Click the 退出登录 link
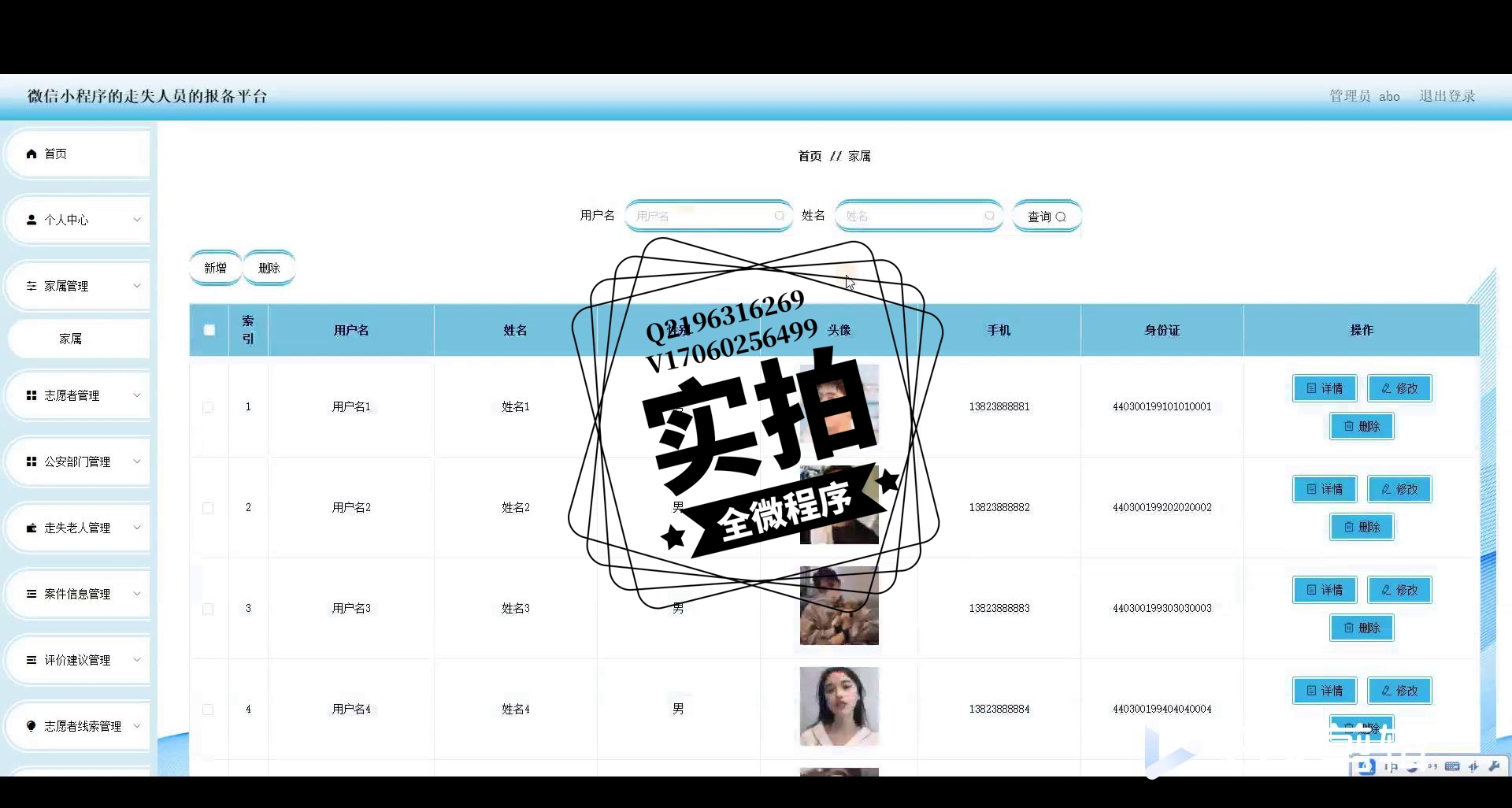Screen dimensions: 1512x808 [1447, 96]
